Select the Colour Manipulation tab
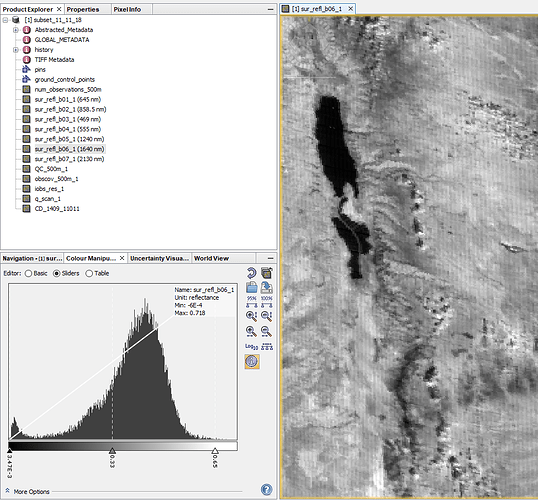 tap(91, 258)
